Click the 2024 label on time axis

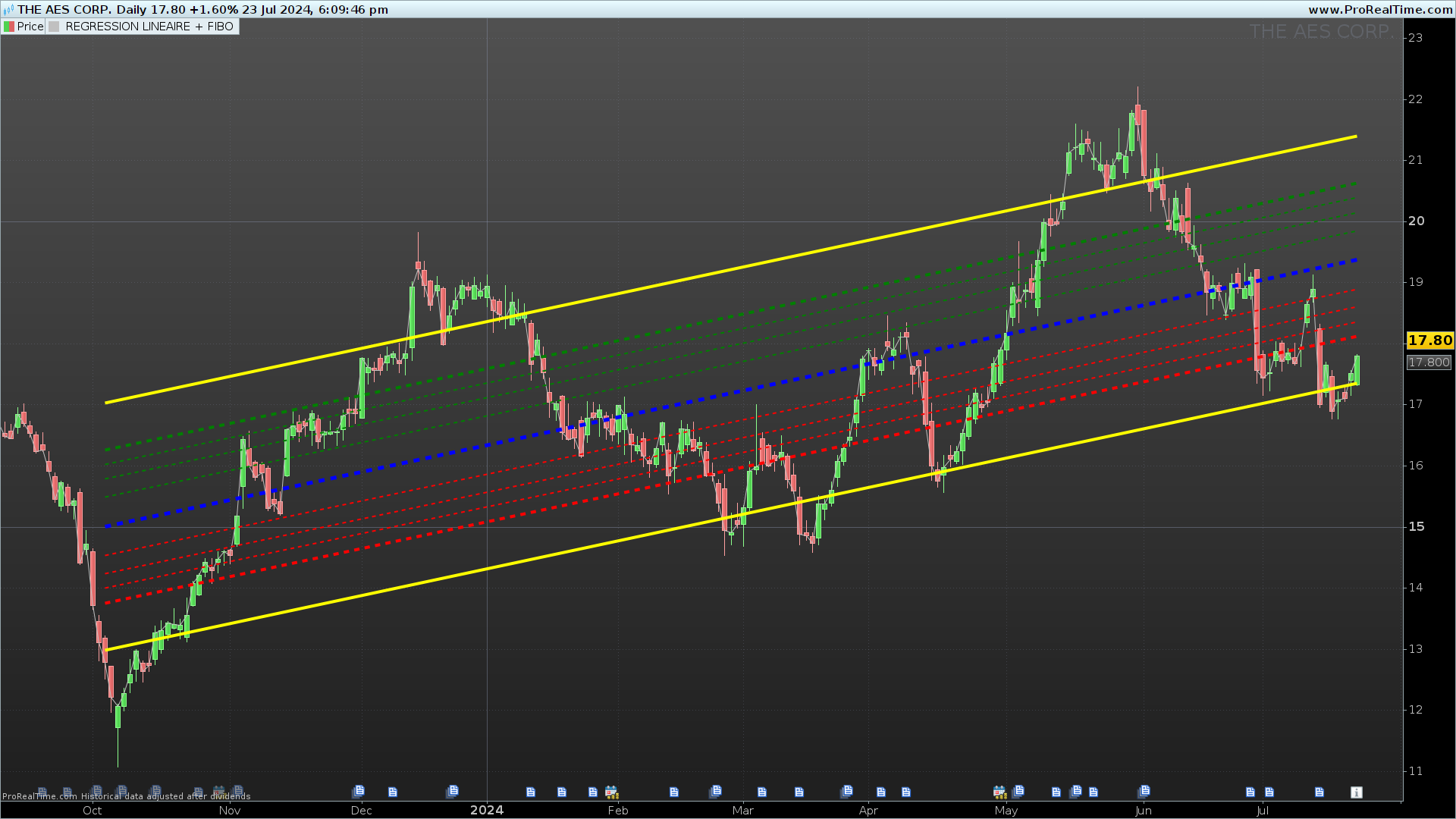click(487, 810)
